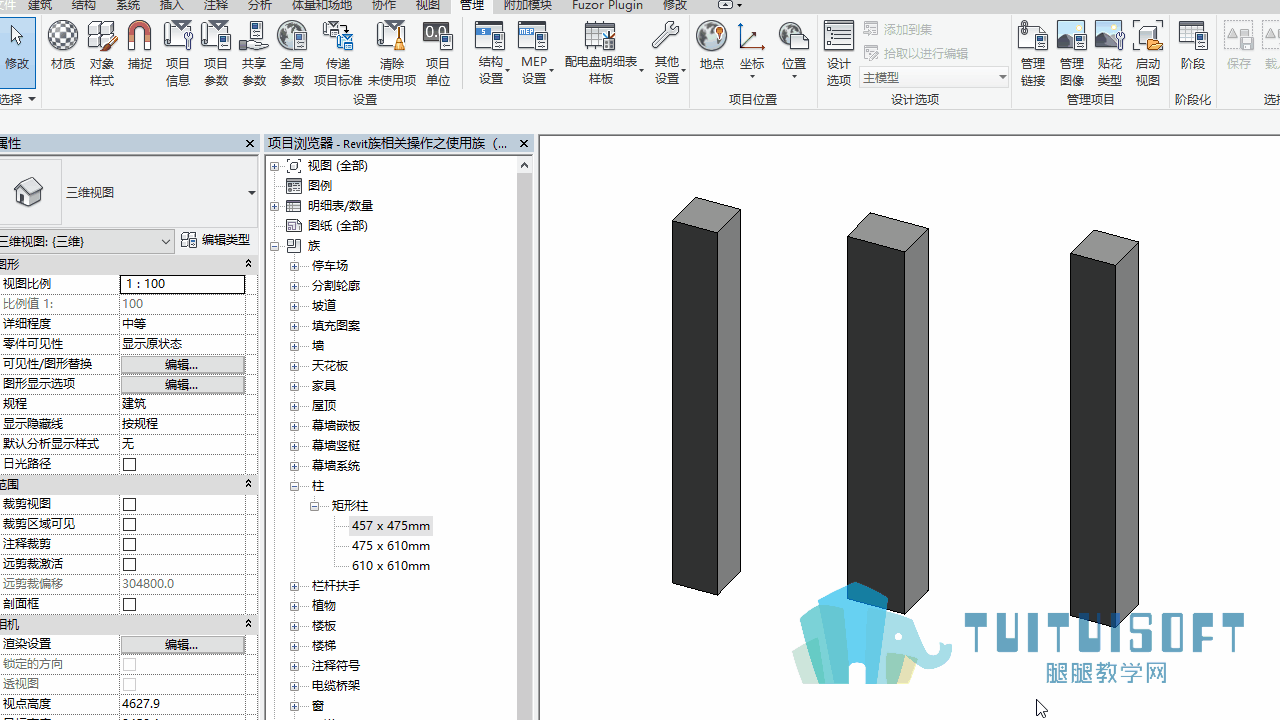Switch to the 附加模块 ribbon tab
The height and width of the screenshot is (720, 1280).
pyautogui.click(x=530, y=6)
